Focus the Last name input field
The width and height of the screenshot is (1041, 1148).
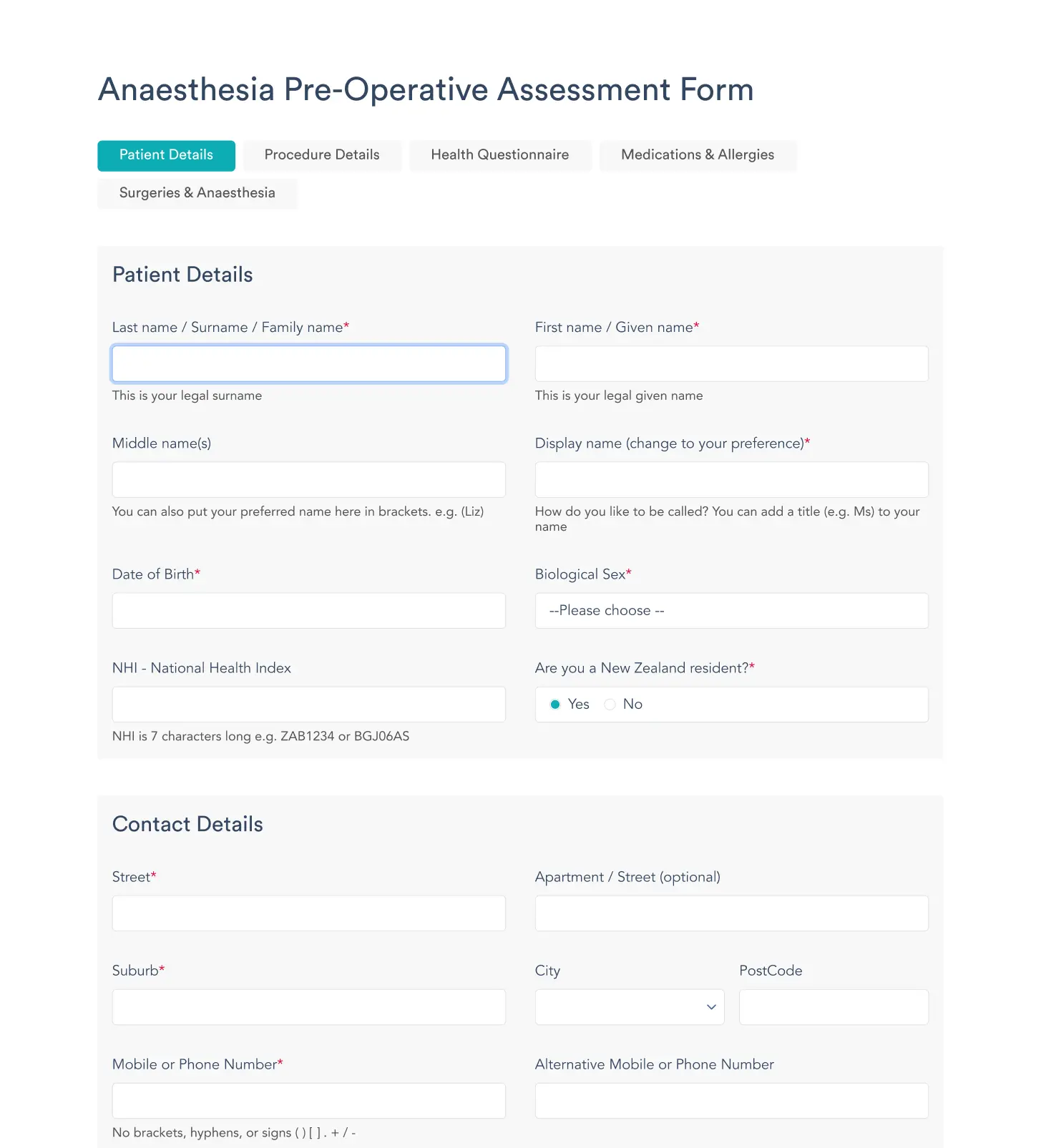(x=308, y=364)
